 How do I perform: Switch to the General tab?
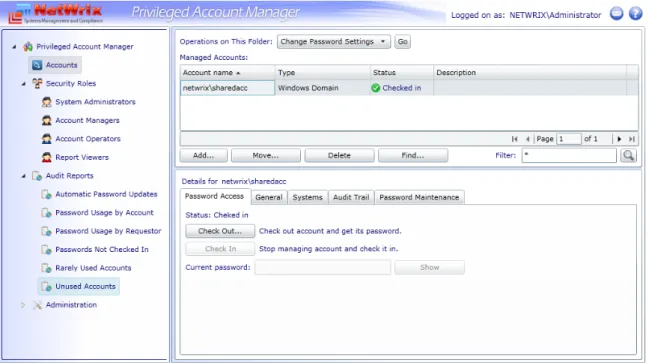(269, 197)
